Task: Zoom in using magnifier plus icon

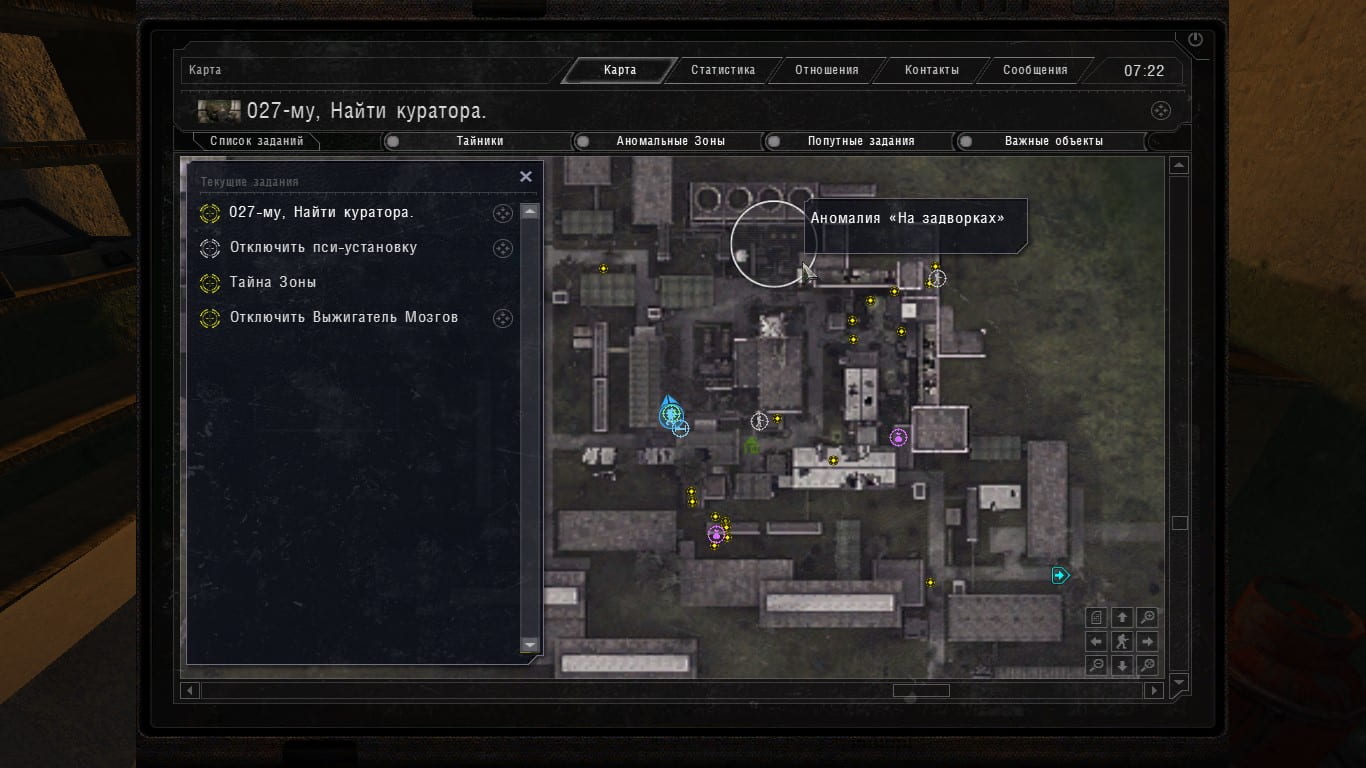Action: point(1148,618)
